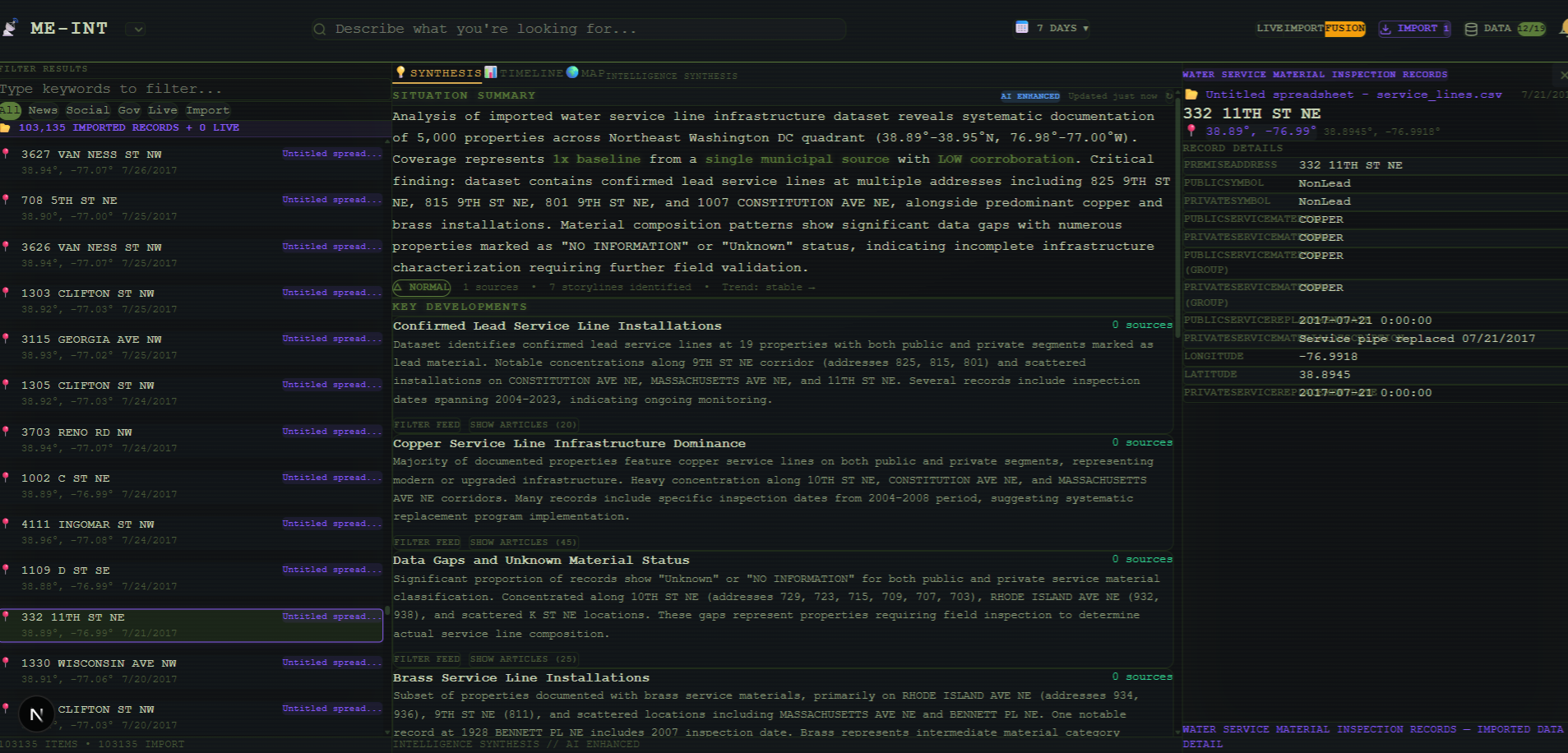Image resolution: width=1568 pixels, height=753 pixels.
Task: Select the Gov filter tab
Action: coord(128,109)
